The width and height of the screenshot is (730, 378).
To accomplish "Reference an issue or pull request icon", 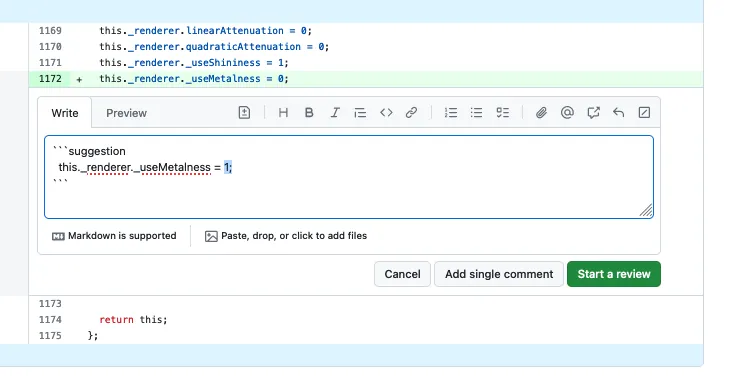I will [x=593, y=113].
